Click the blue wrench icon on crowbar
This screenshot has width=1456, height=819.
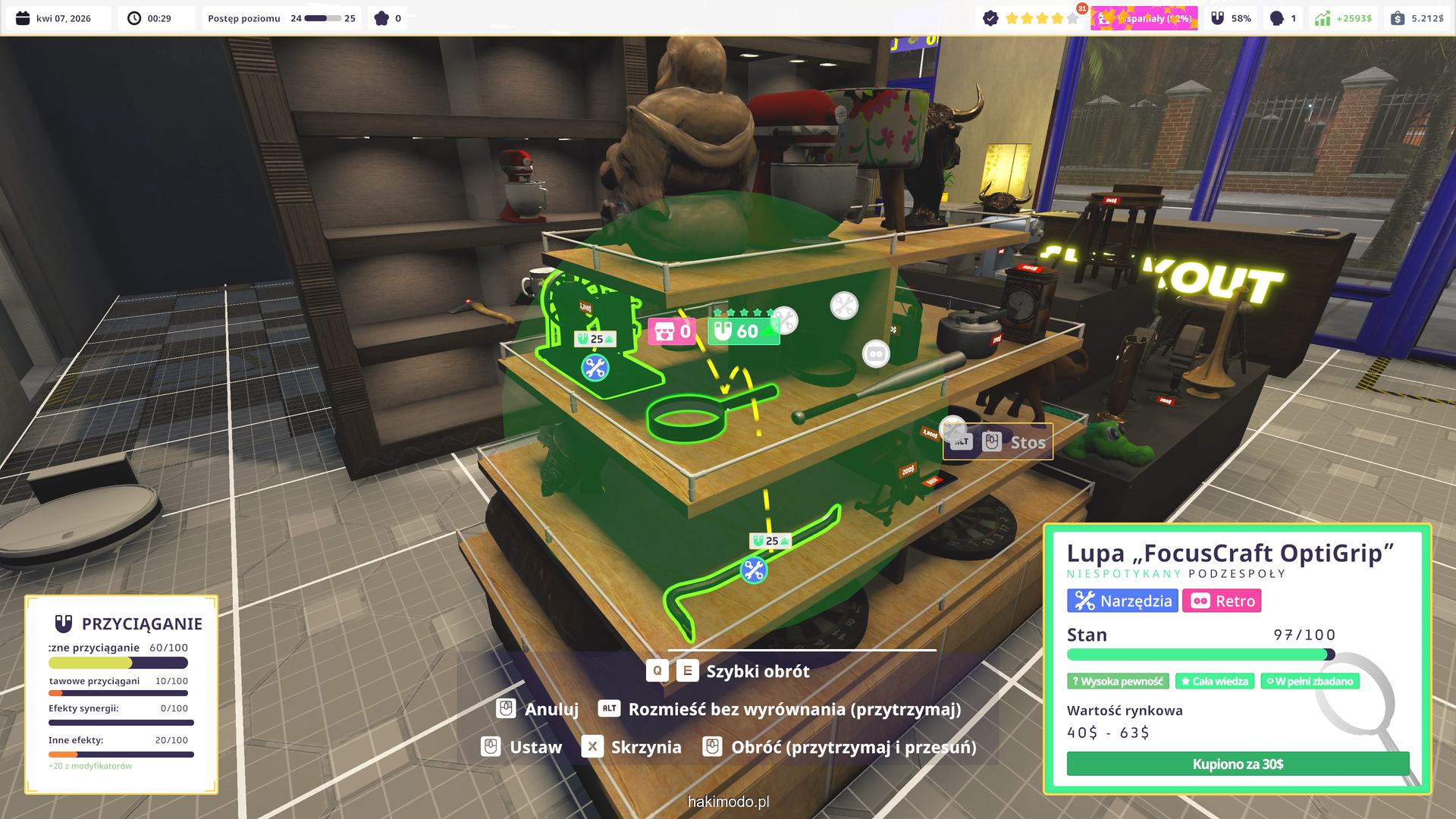click(753, 570)
